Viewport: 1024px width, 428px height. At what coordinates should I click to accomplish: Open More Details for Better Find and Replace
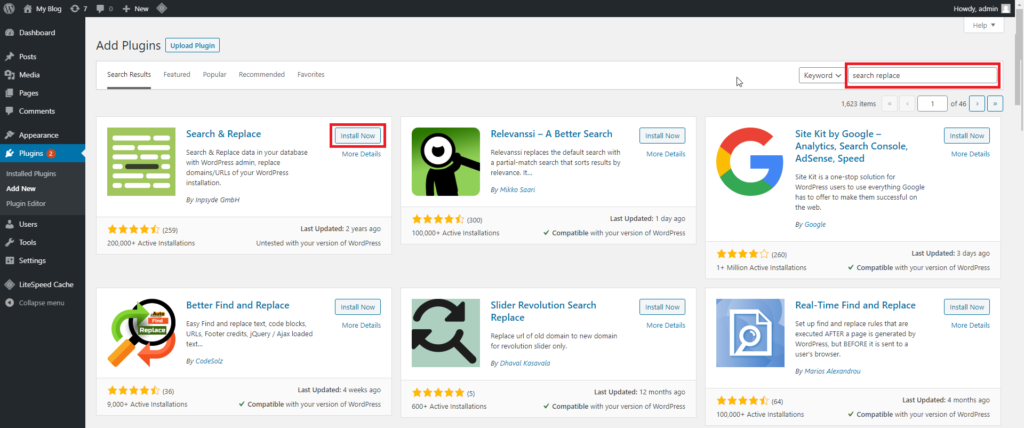tap(361, 325)
